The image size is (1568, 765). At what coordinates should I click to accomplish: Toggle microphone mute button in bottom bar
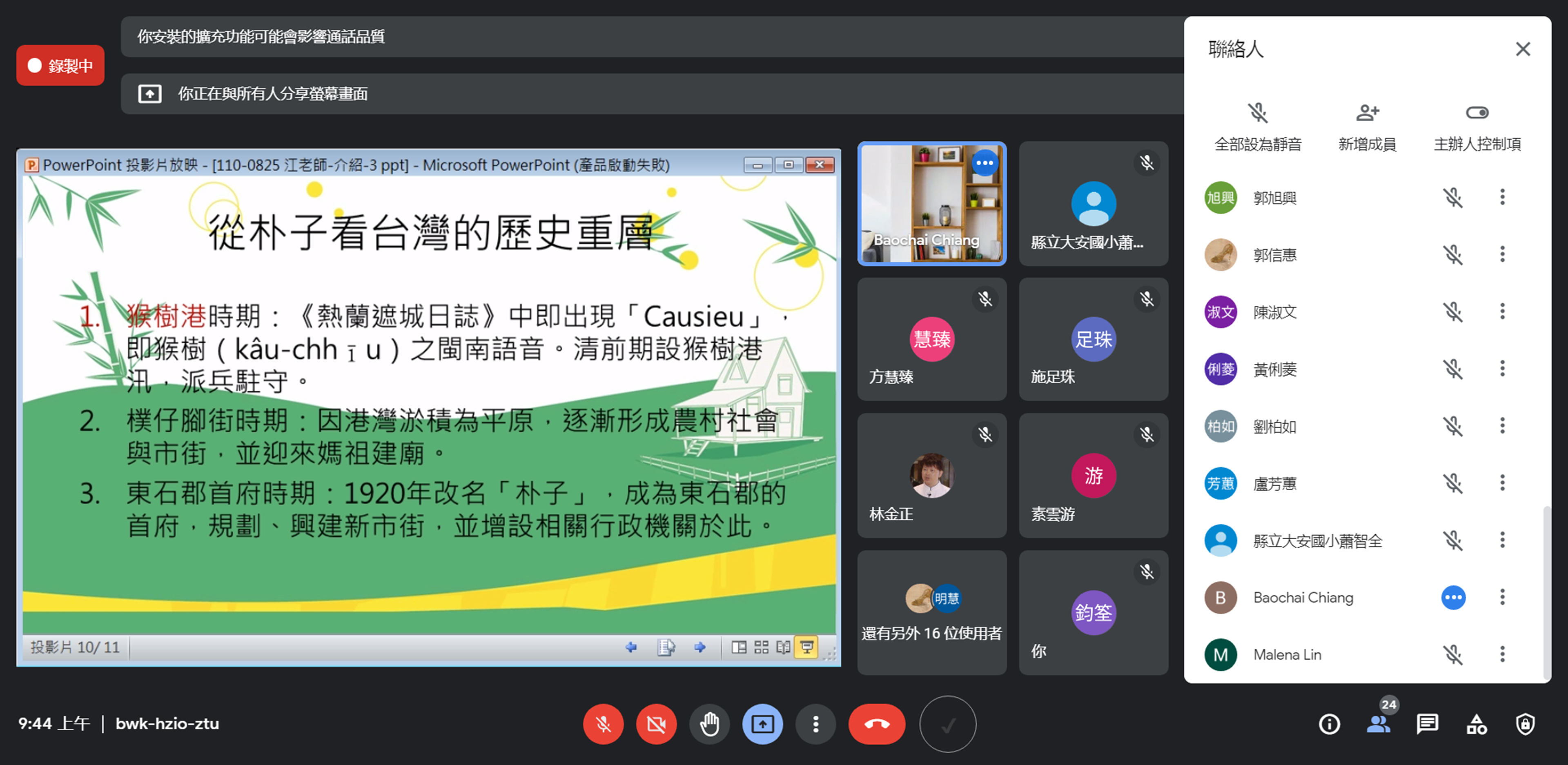click(x=603, y=724)
